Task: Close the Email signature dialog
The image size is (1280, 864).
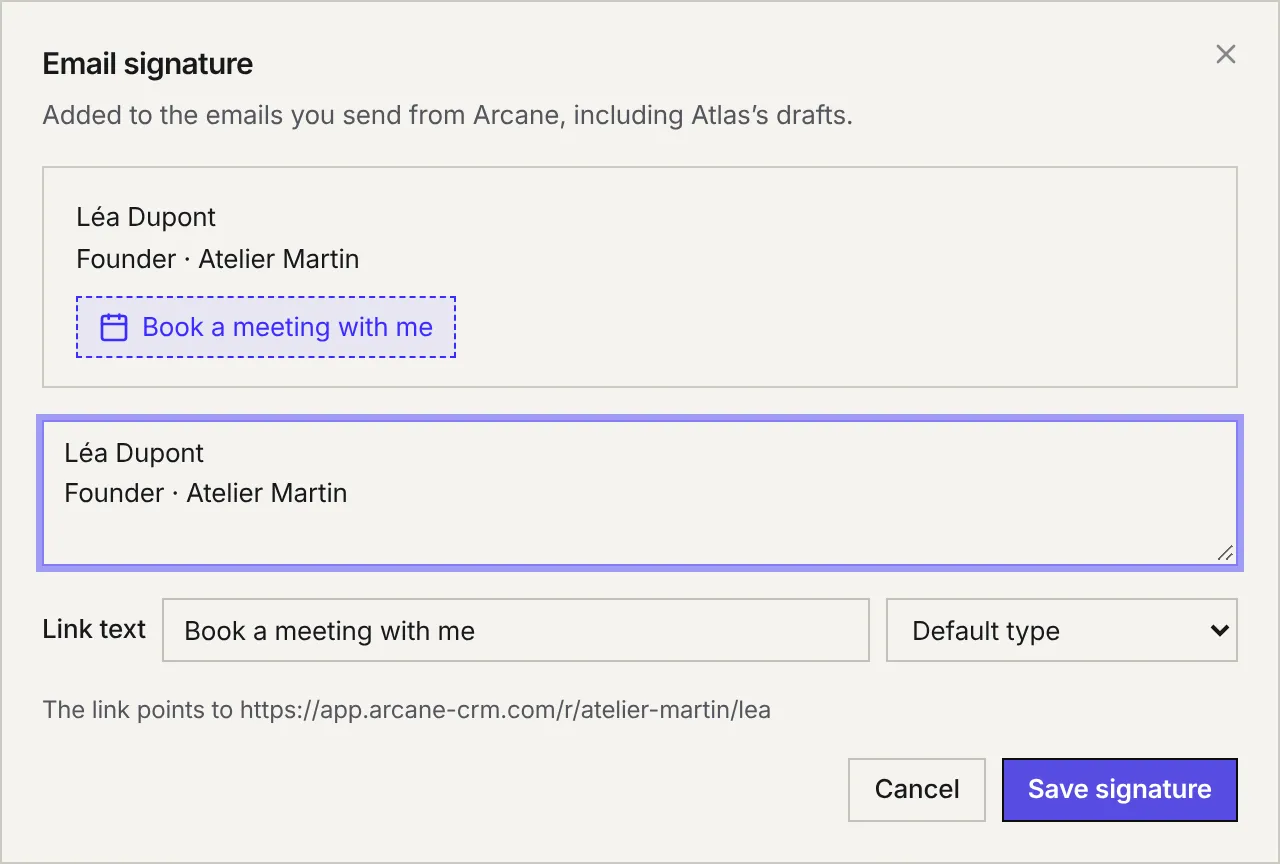Action: point(1225,54)
